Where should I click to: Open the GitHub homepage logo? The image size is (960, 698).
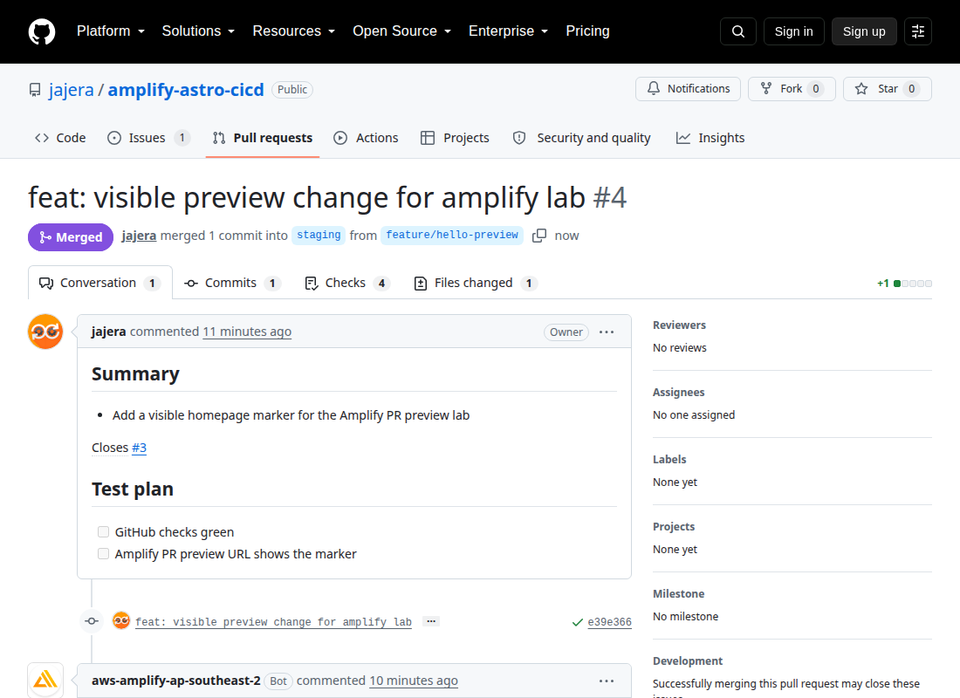click(x=42, y=31)
